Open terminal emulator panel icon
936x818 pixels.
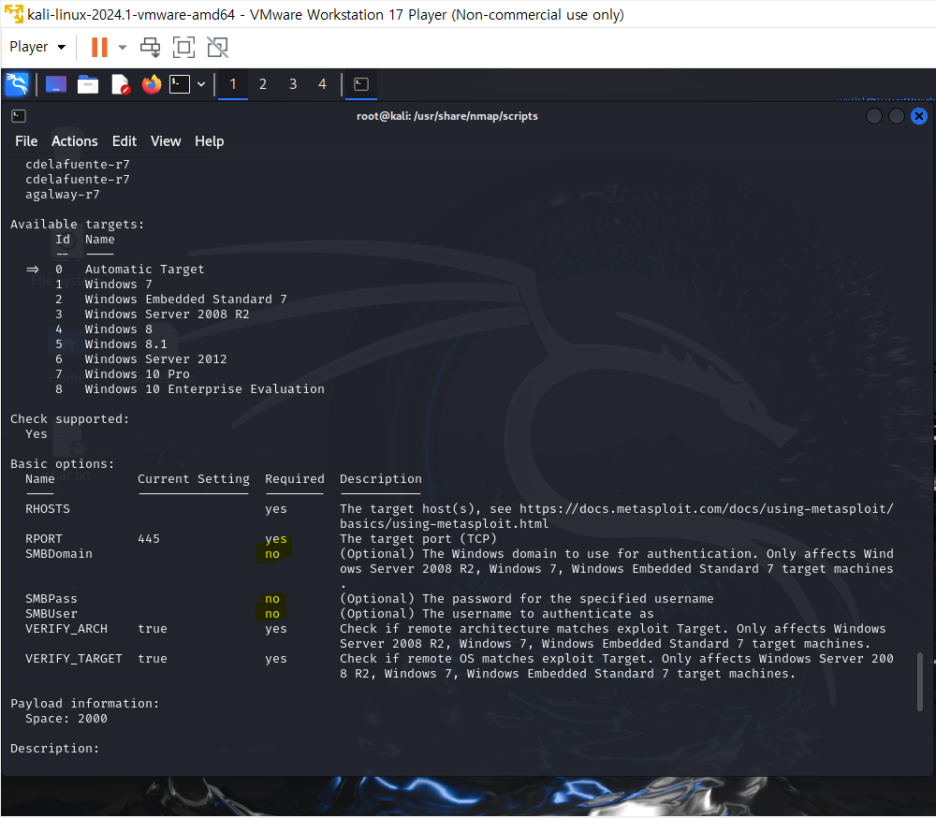point(180,84)
